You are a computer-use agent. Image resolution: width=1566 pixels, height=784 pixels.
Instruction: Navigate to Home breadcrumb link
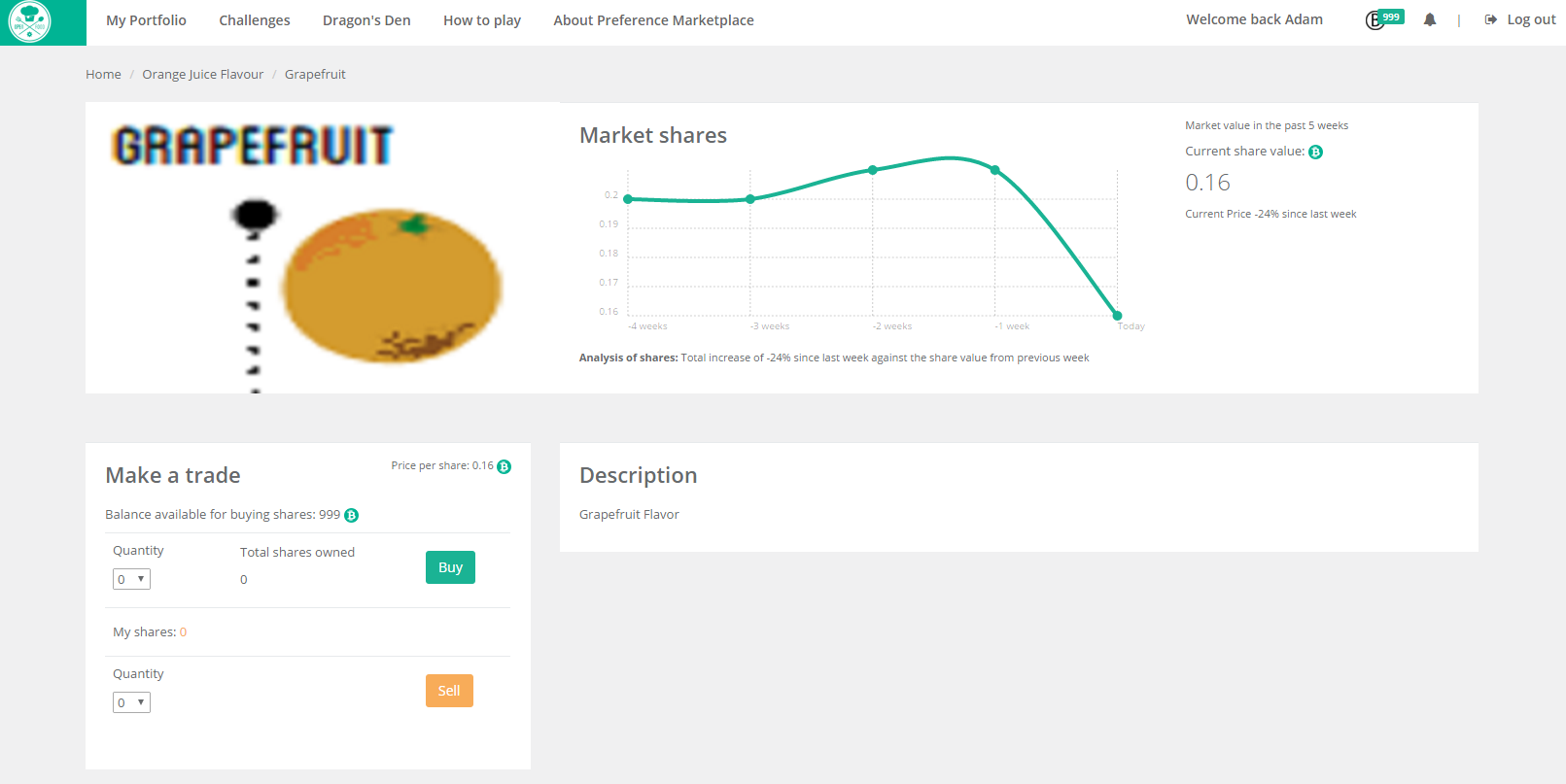coord(103,74)
